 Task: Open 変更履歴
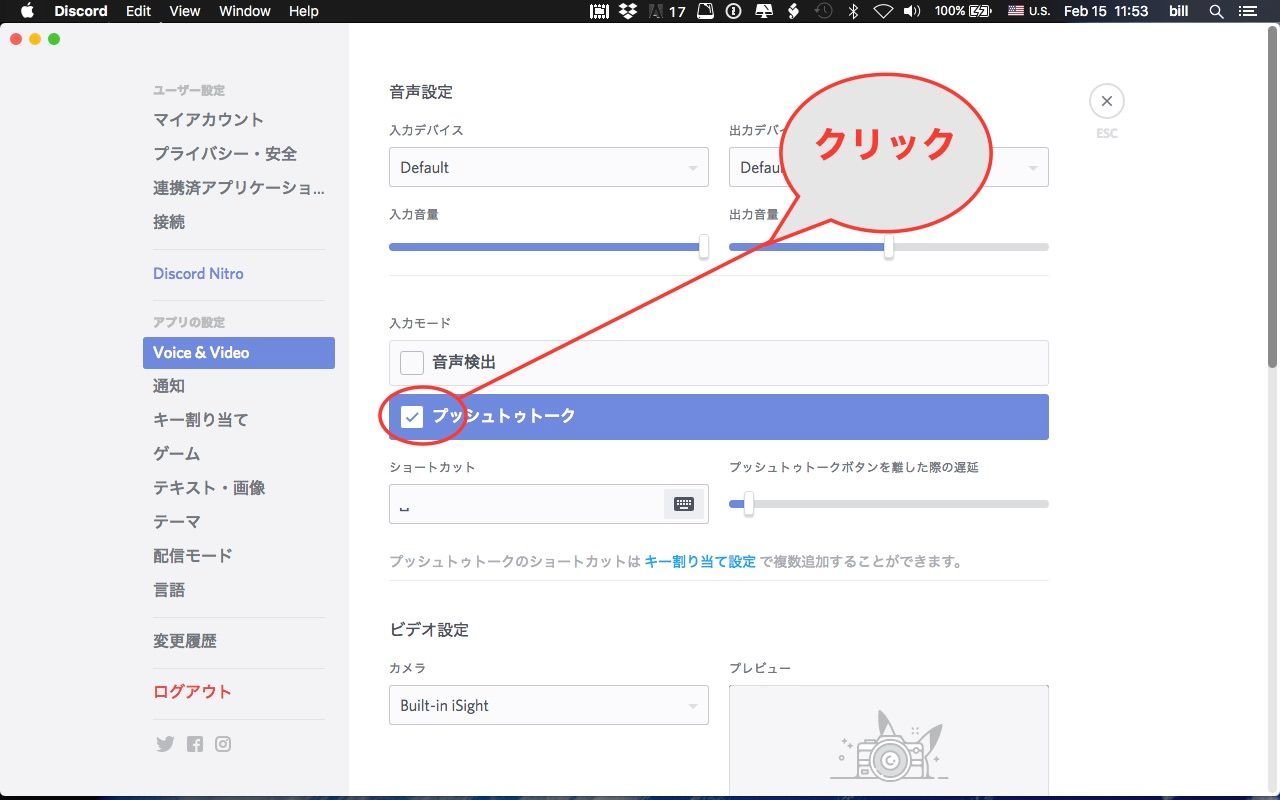click(185, 641)
